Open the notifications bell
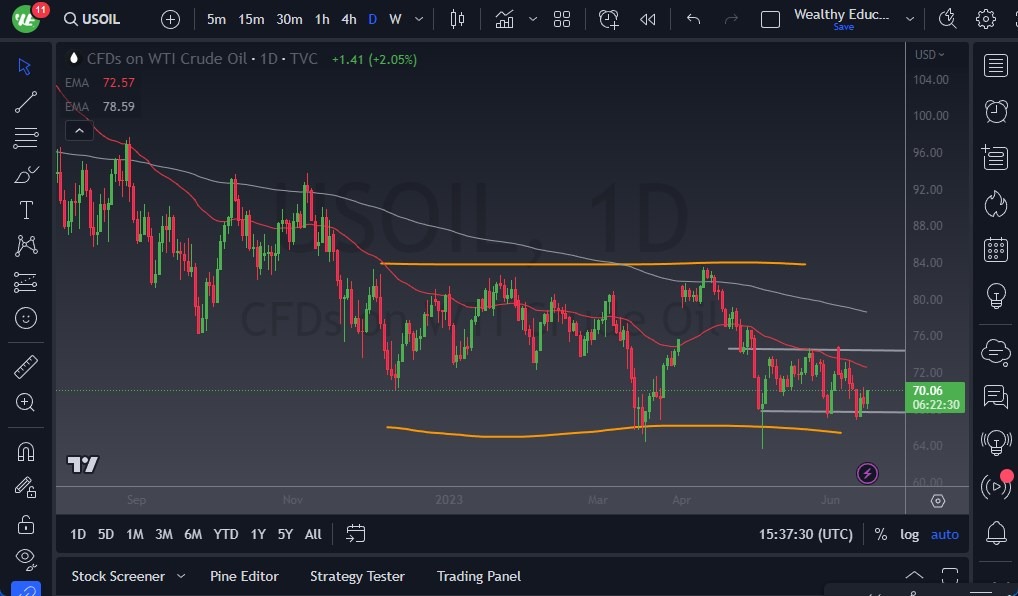This screenshot has width=1018, height=596. click(x=996, y=533)
